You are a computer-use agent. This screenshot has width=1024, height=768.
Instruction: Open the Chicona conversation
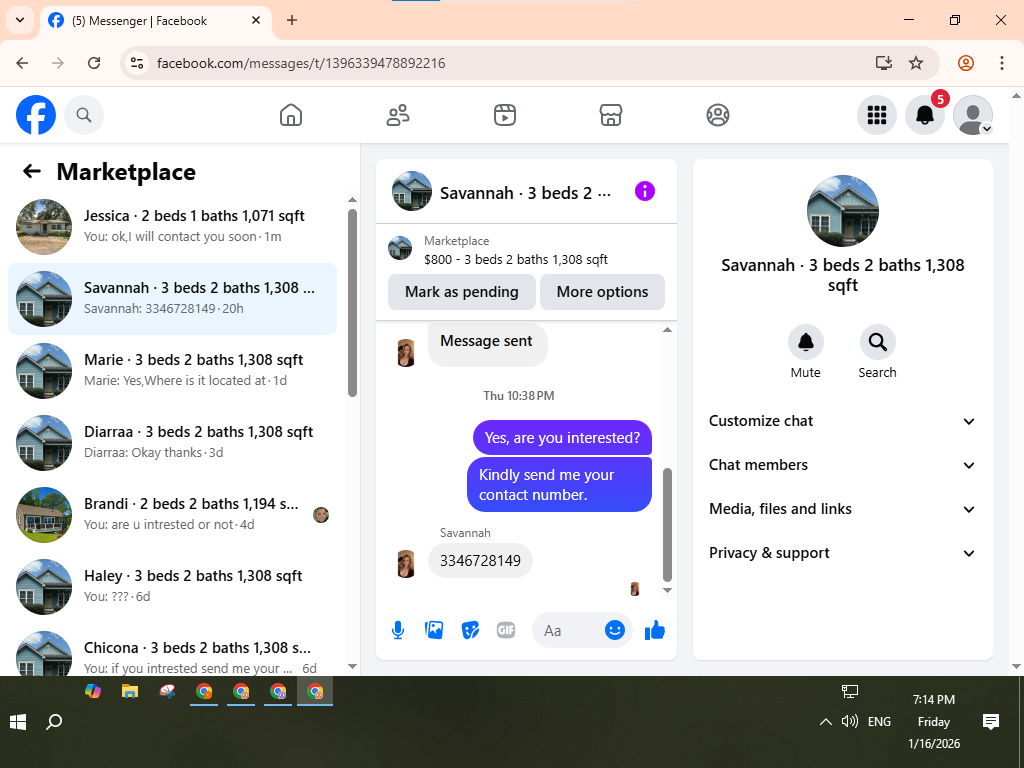[x=172, y=655]
